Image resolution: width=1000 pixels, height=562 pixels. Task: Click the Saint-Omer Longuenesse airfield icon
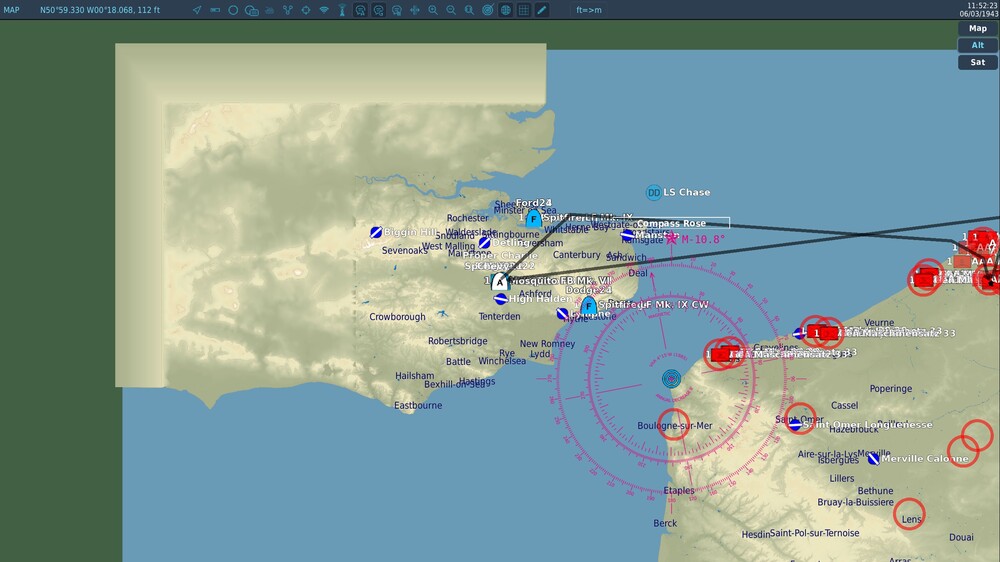795,425
